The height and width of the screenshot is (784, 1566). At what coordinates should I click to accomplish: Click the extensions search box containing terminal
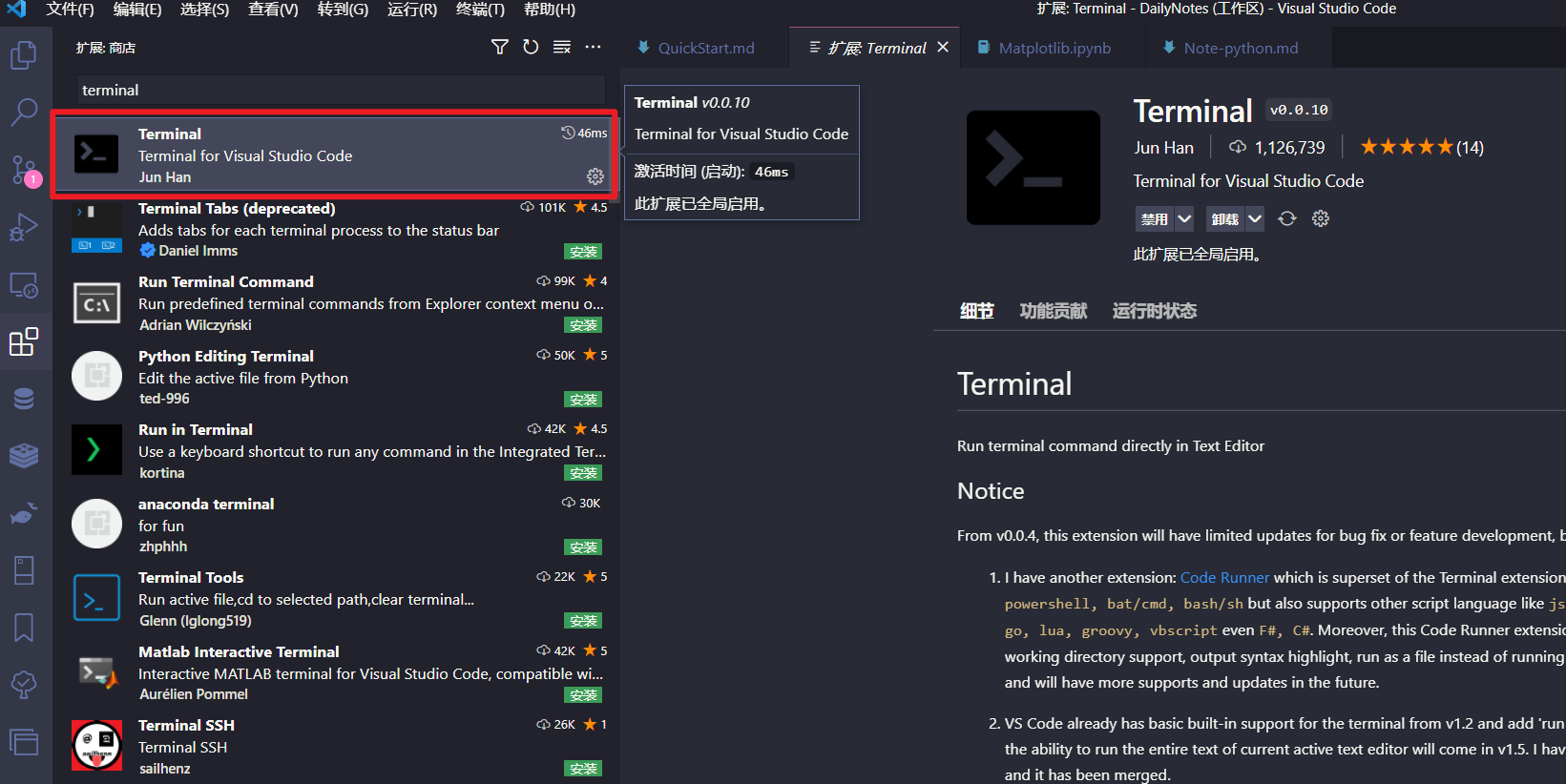341,90
